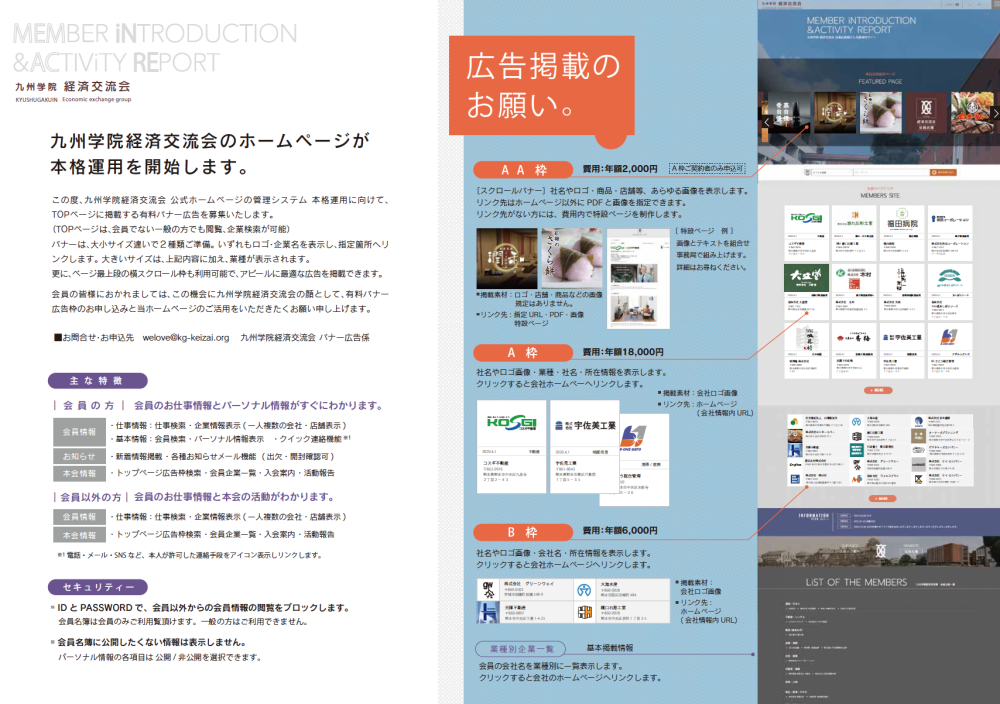This screenshot has height=704, width=1000.
Task: Select the green 大正堂 member logo
Action: pos(804,275)
